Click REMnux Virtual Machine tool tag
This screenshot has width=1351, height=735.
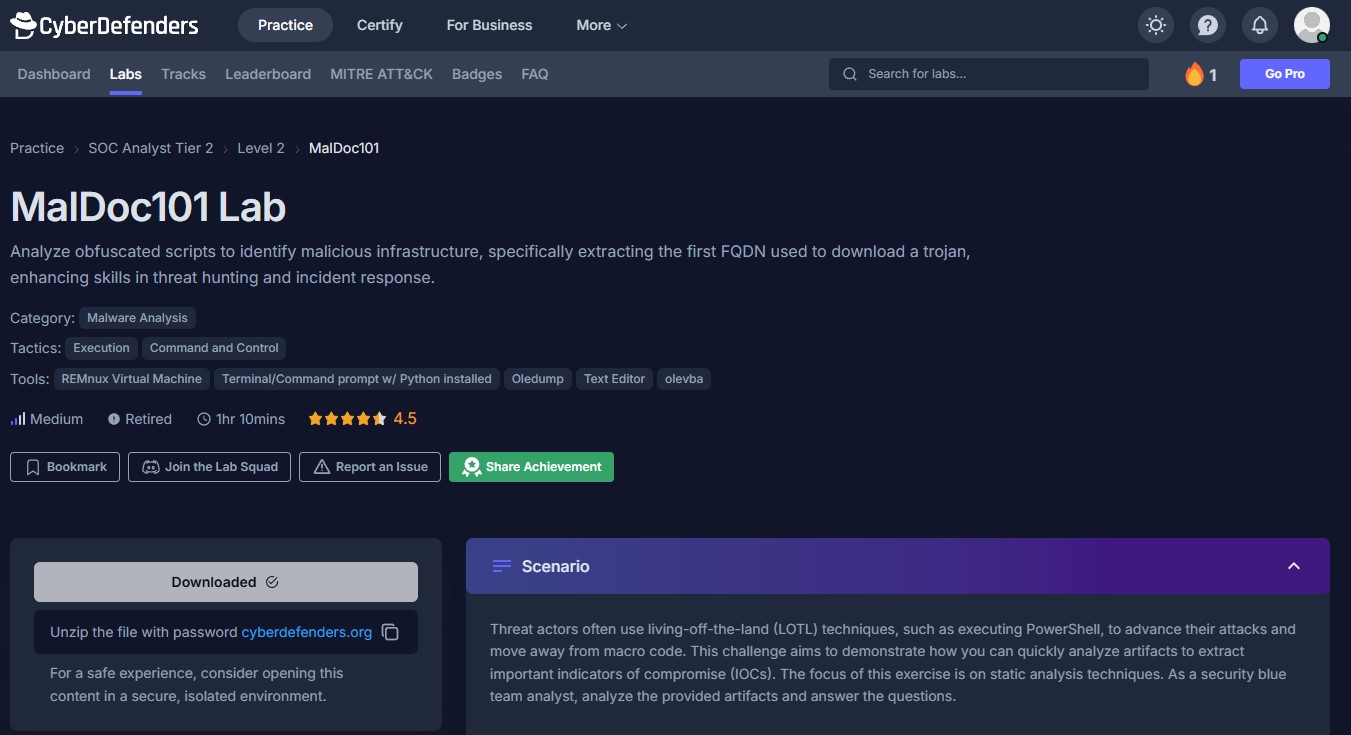(x=131, y=379)
